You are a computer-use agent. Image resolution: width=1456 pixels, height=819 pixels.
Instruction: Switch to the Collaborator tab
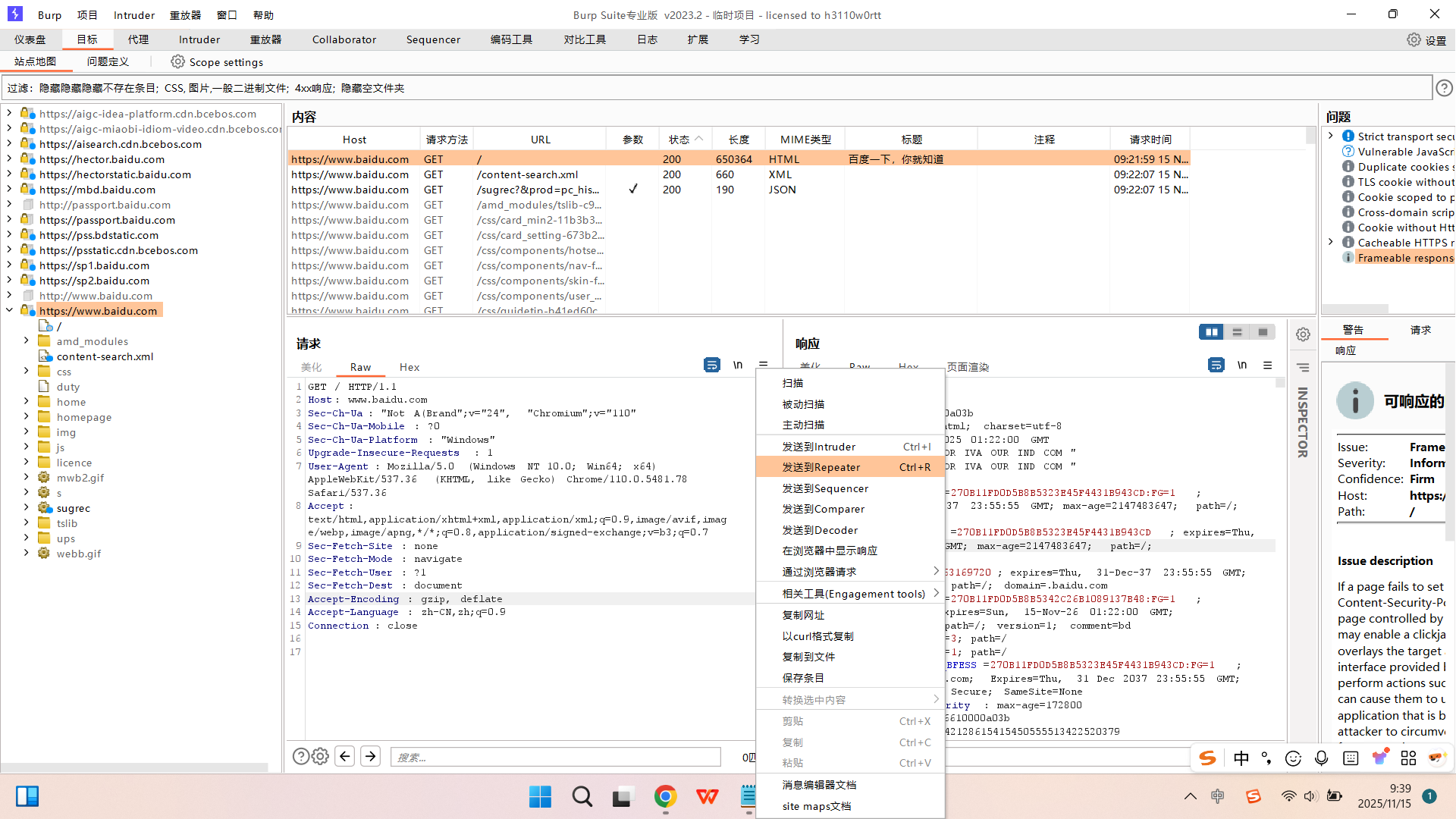344,39
